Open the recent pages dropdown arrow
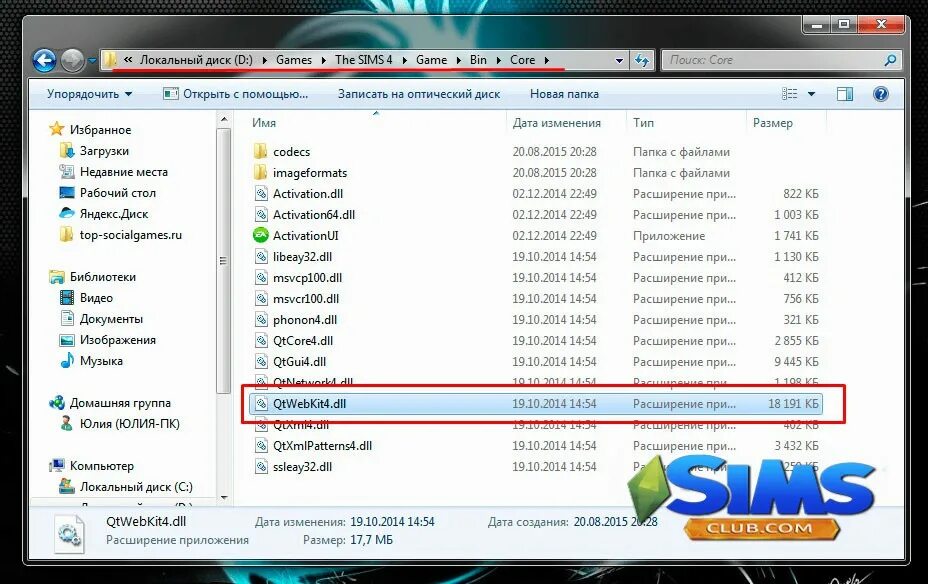Viewport: 928px width, 584px height. click(92, 60)
